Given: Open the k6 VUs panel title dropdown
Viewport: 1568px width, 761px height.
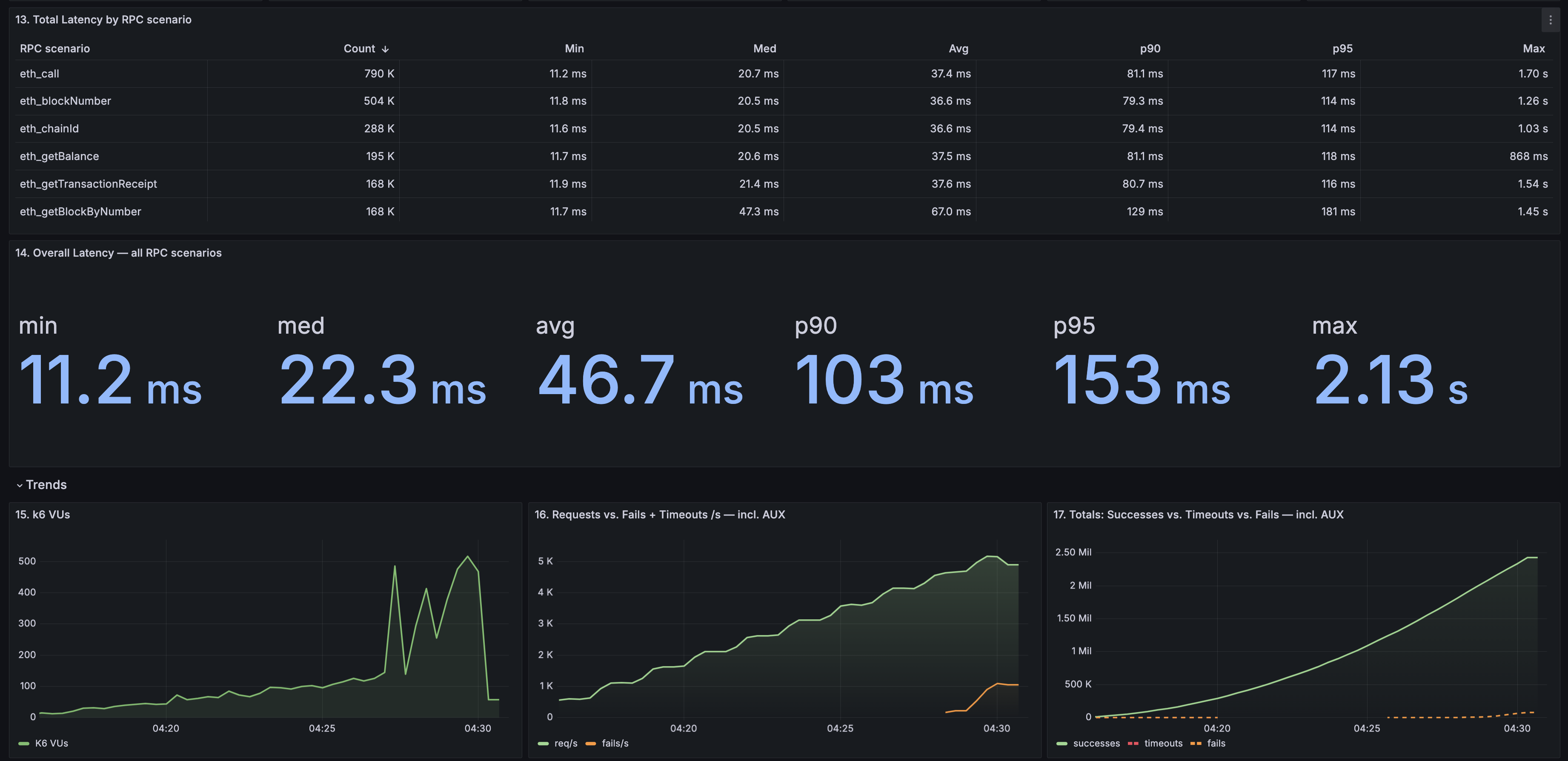Looking at the screenshot, I should (x=42, y=515).
